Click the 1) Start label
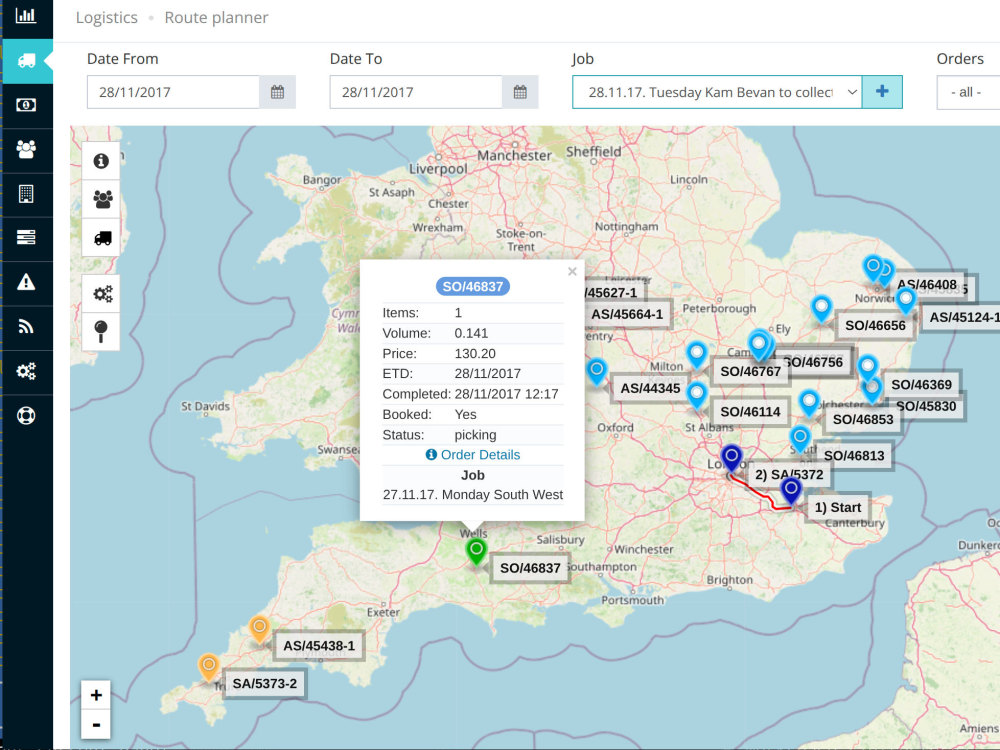Screen dimensions: 1000x750 838,508
